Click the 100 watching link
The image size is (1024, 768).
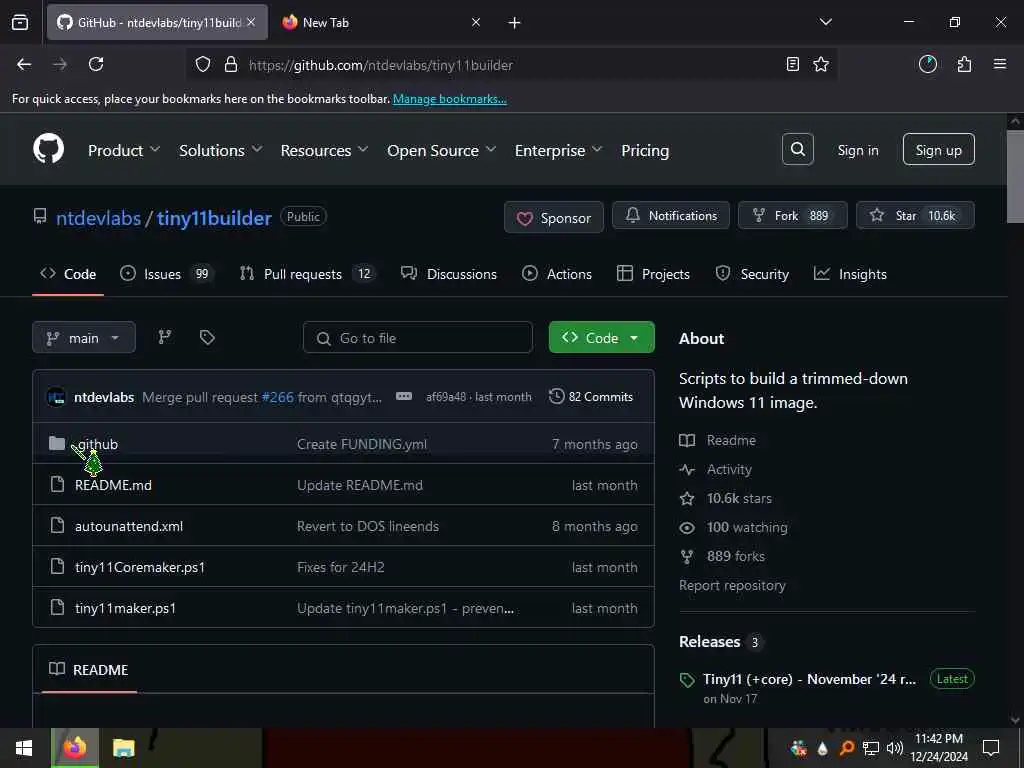[747, 527]
